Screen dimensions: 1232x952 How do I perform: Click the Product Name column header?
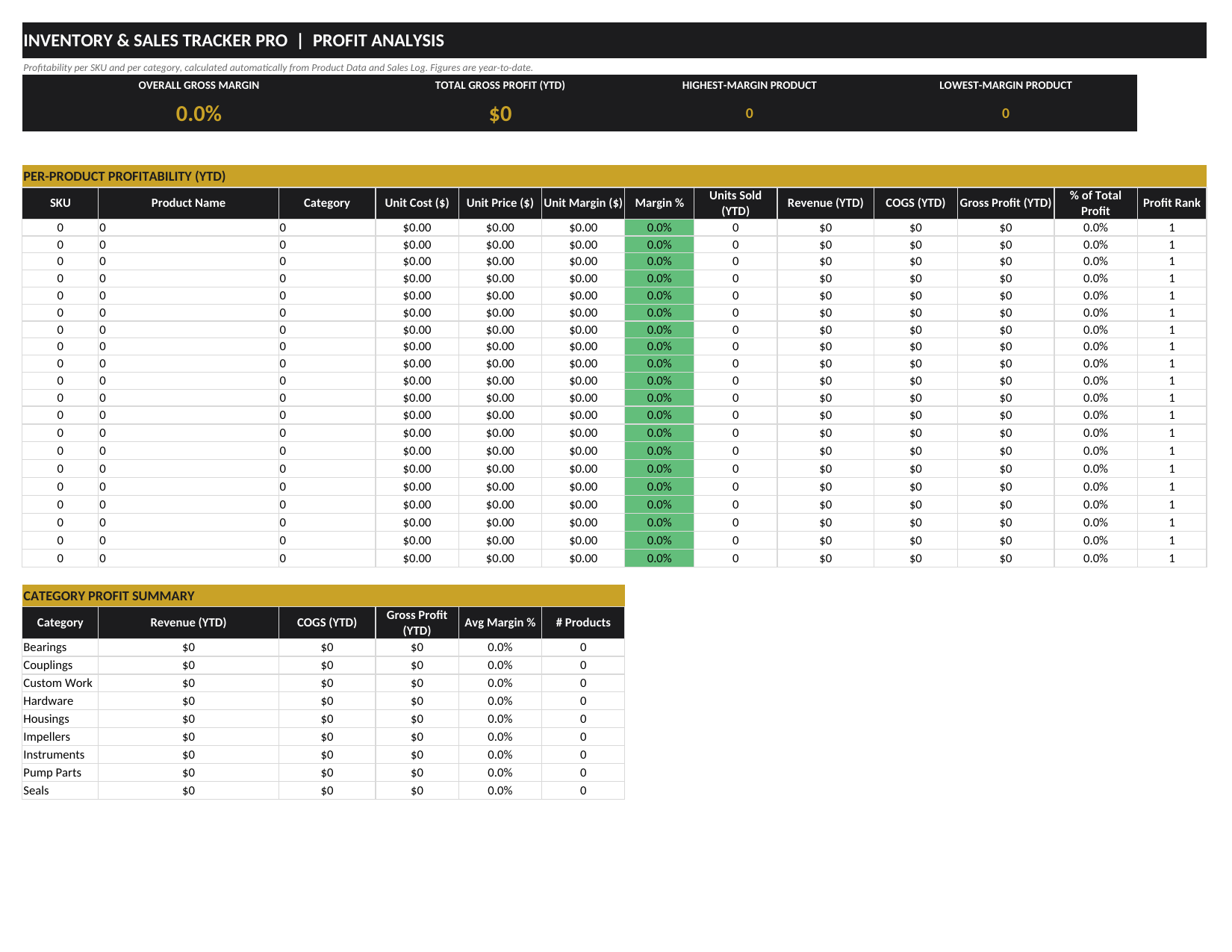188,203
